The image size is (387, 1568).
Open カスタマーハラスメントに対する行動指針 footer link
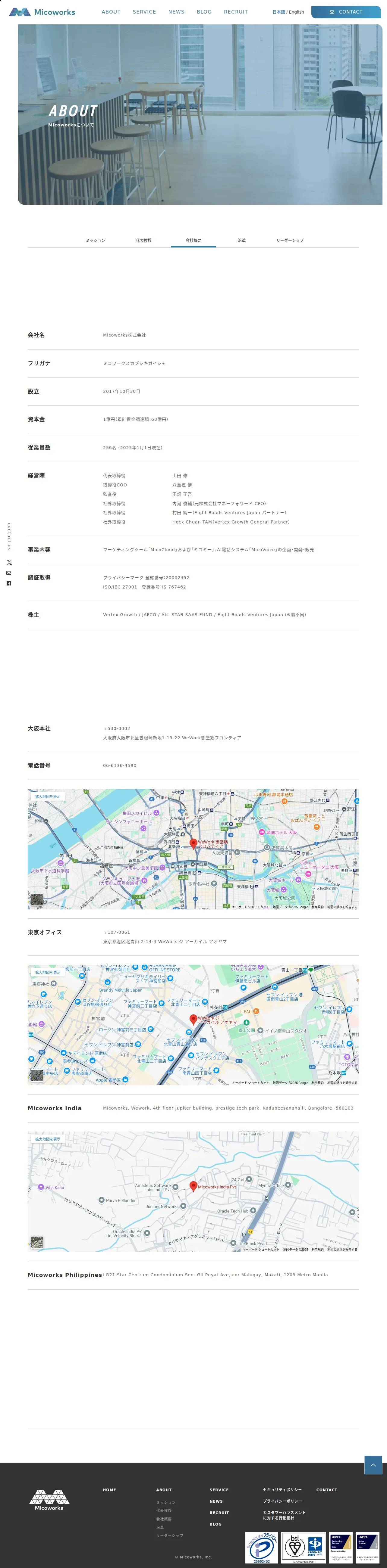click(x=285, y=1515)
